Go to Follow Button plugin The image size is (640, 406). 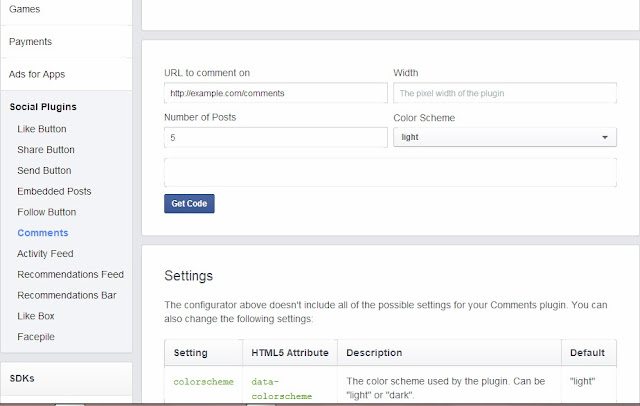pyautogui.click(x=47, y=212)
